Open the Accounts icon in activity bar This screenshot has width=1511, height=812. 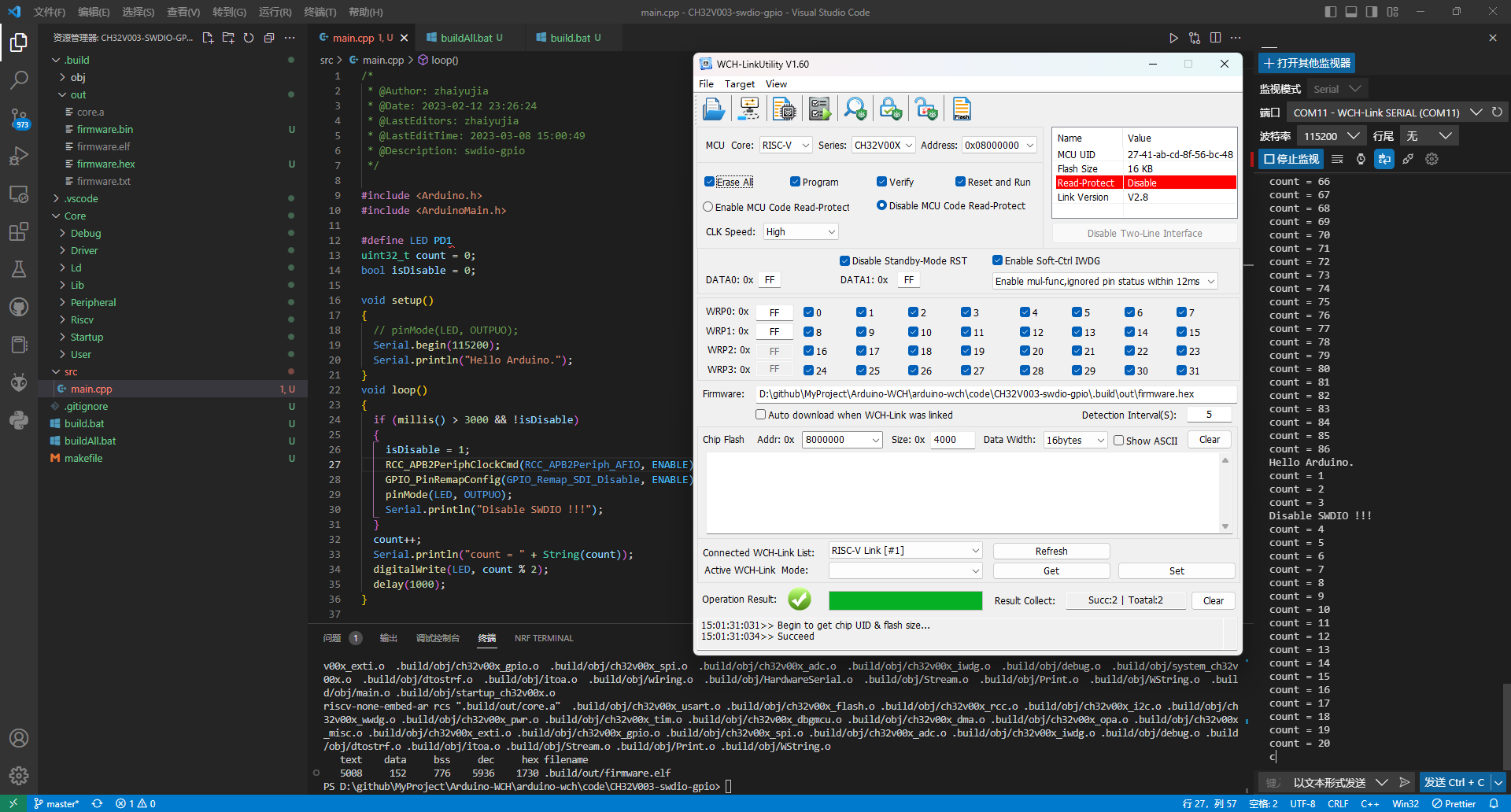(x=19, y=738)
